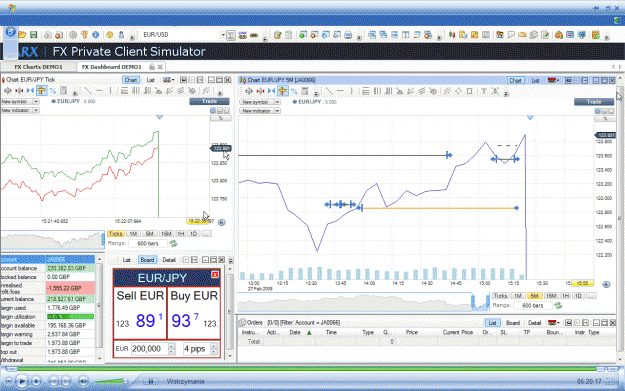Select the trend line tool in Tick chart
625x391 pixels.
tap(88, 91)
